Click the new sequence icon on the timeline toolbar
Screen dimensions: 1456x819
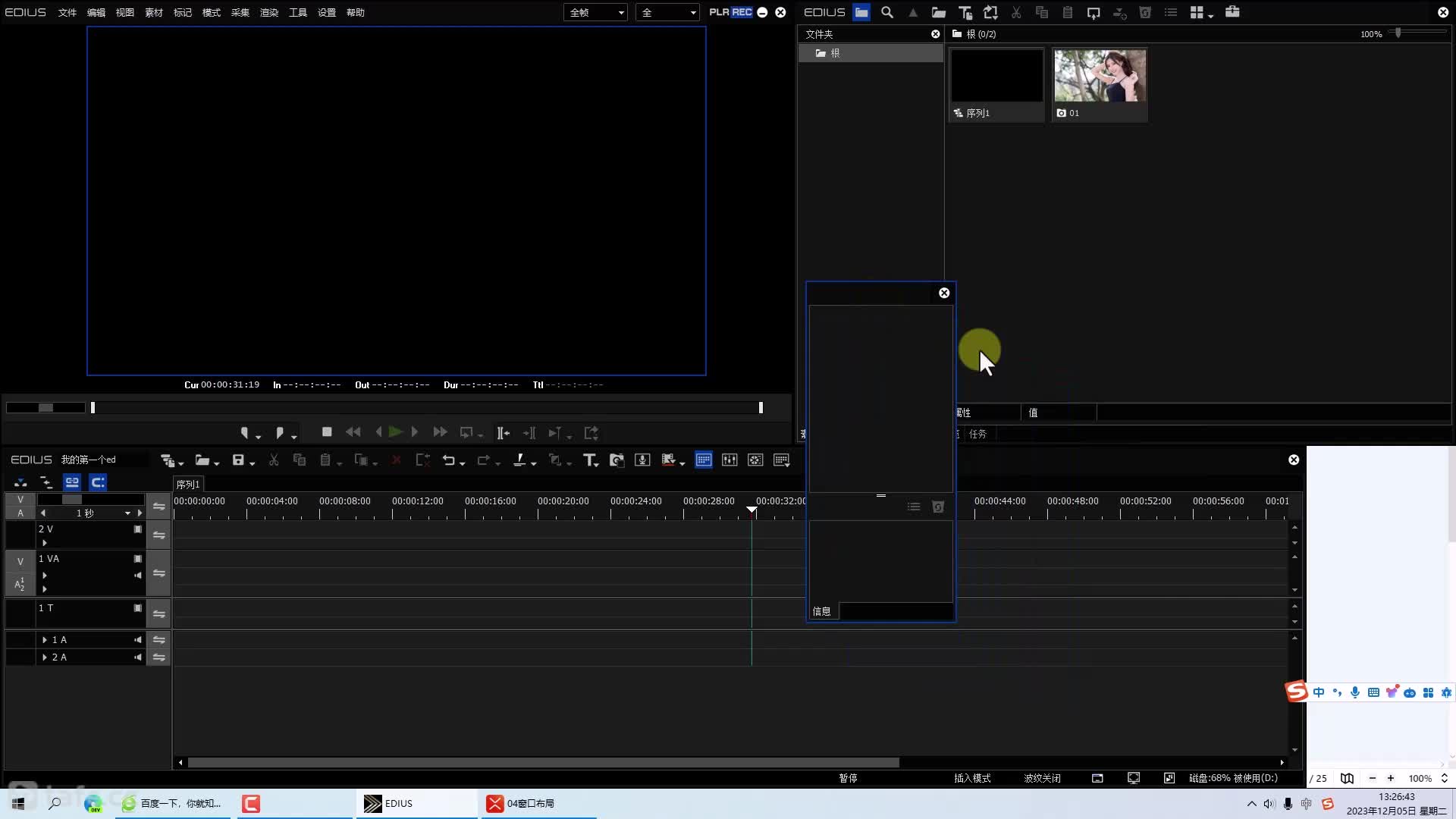point(168,460)
